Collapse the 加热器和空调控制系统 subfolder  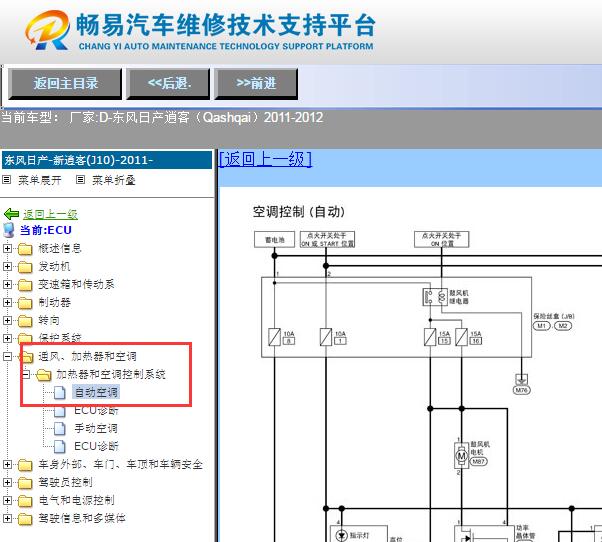(26, 374)
